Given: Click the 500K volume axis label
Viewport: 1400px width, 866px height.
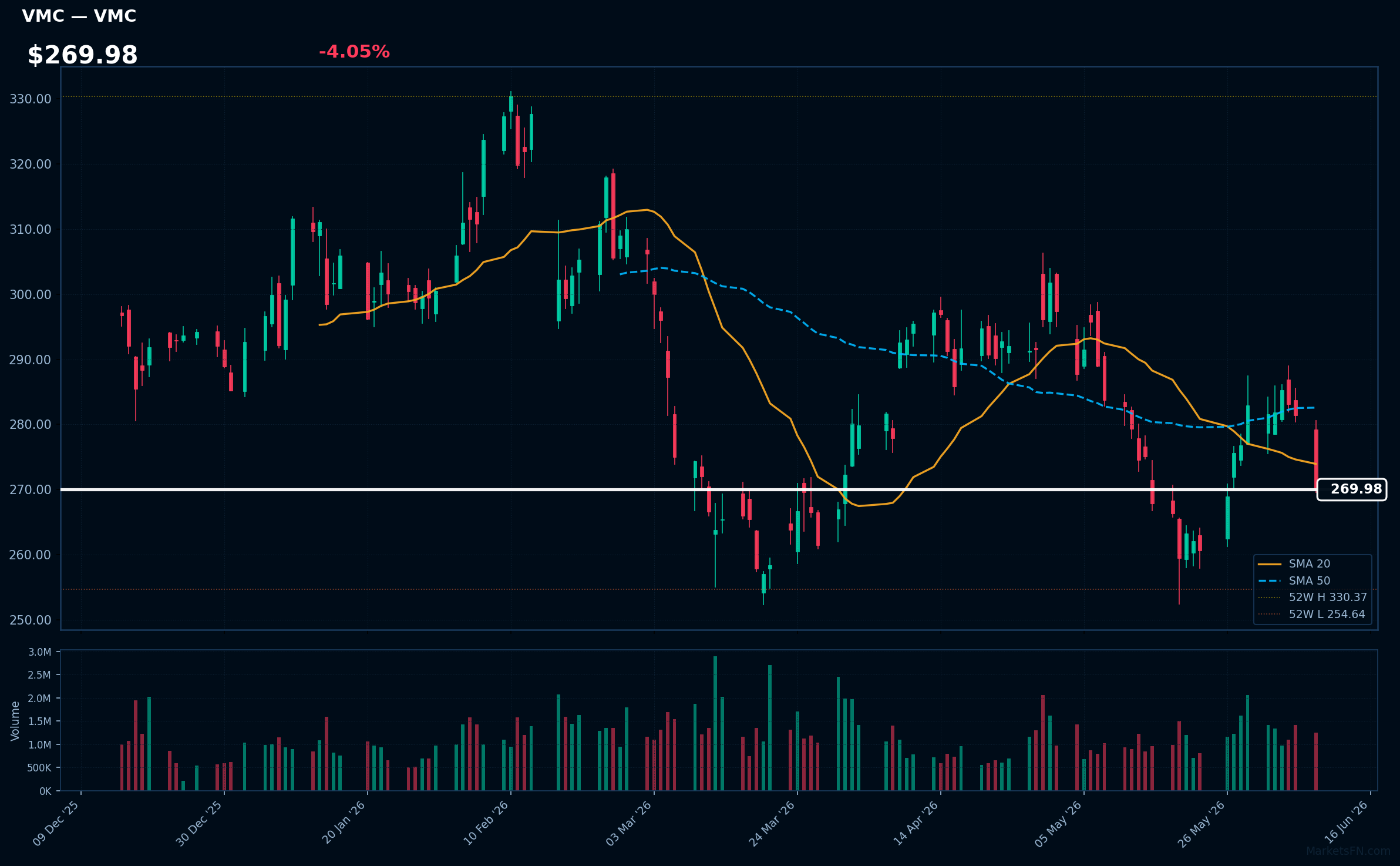Looking at the screenshot, I should [x=39, y=768].
